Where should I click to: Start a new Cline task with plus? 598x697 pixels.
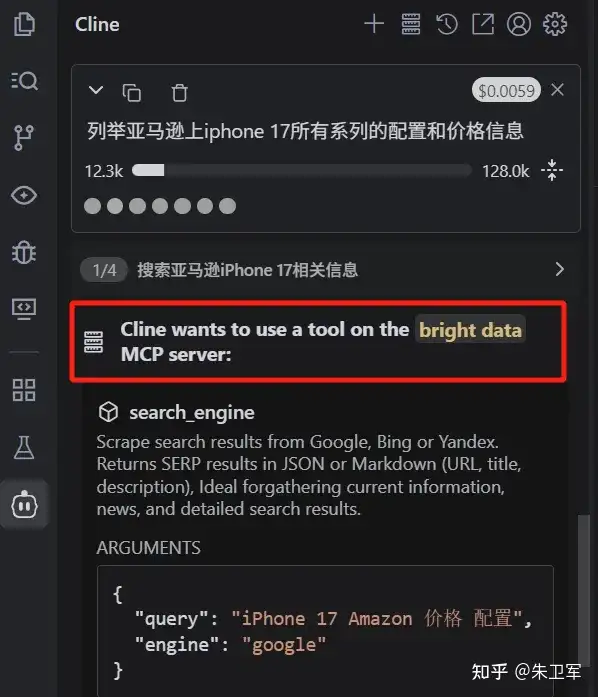374,24
